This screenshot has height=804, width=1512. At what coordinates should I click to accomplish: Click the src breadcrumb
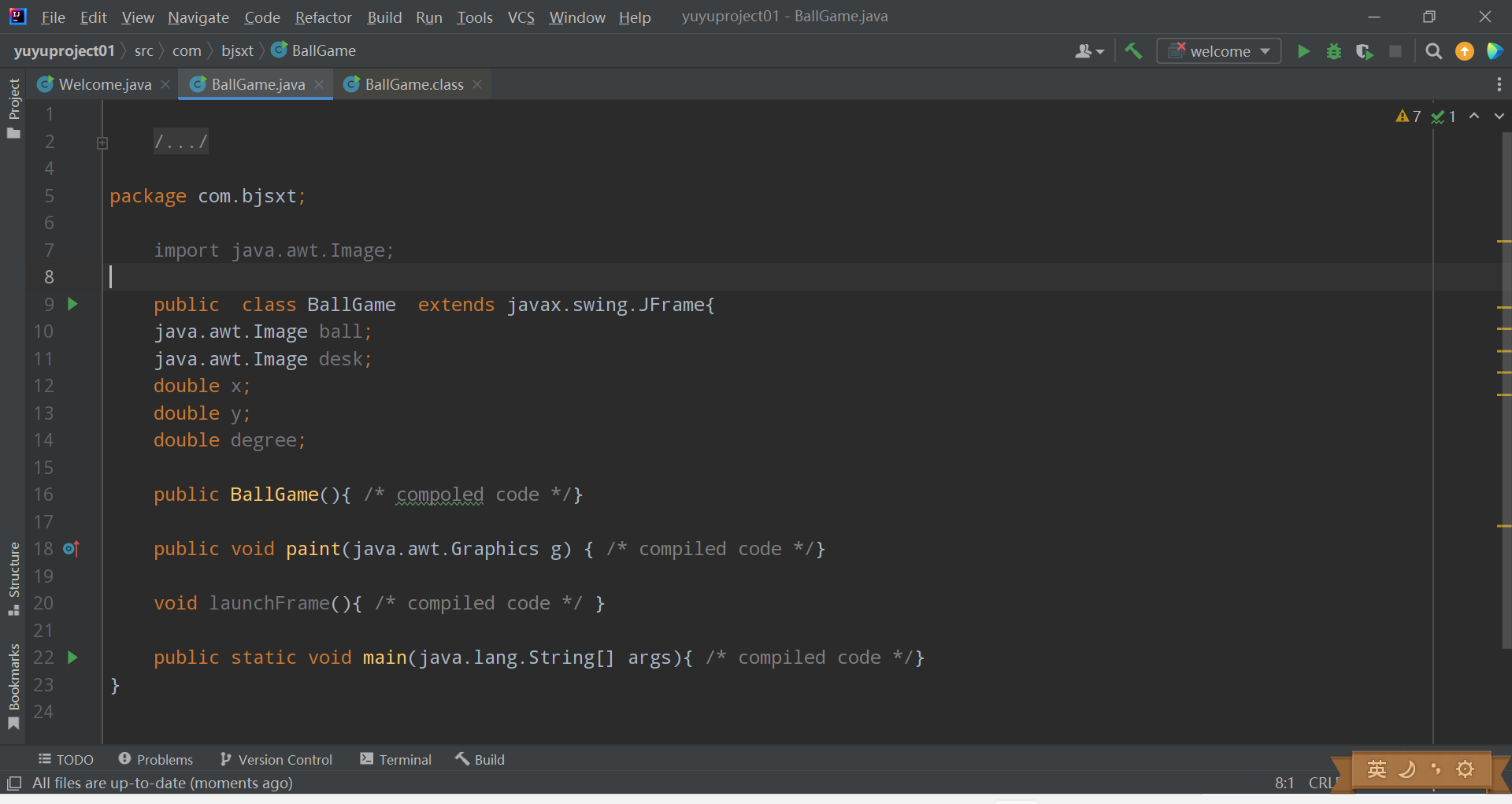tap(143, 50)
